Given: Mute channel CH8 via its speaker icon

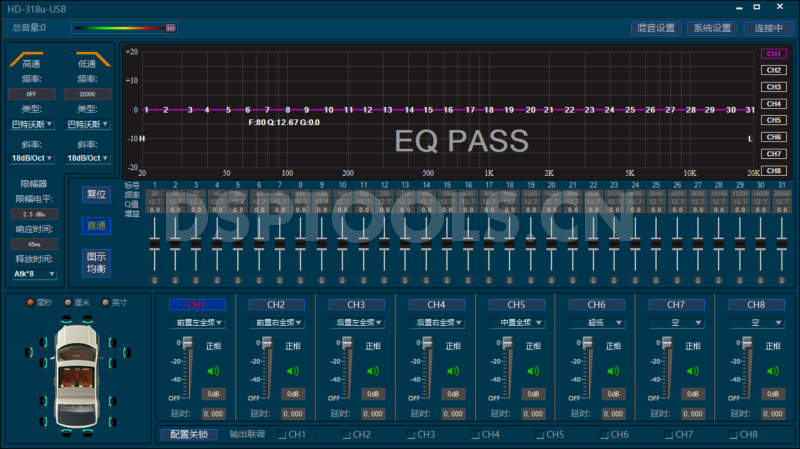Looking at the screenshot, I should coord(773,371).
